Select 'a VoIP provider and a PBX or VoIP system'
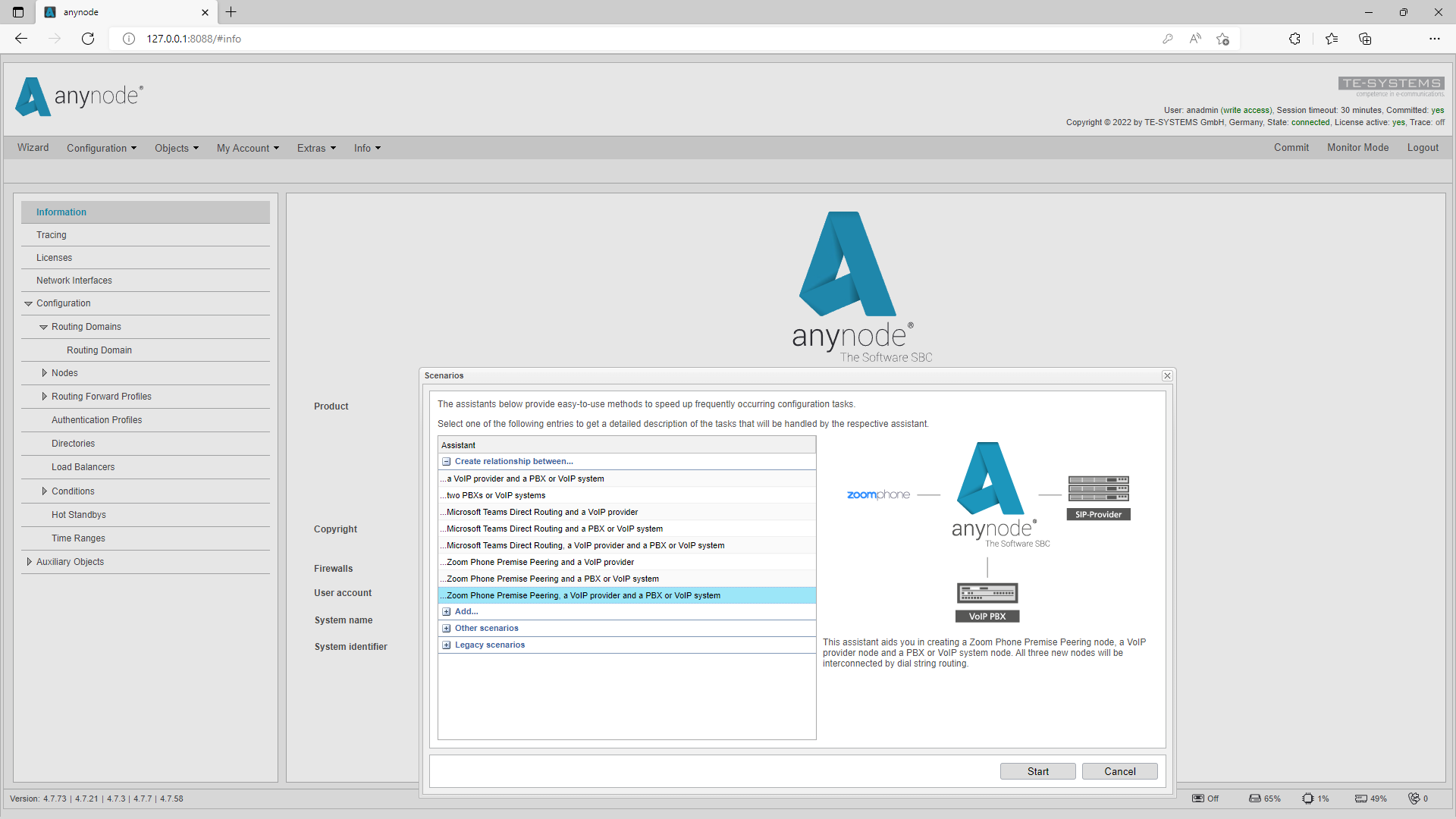 (627, 479)
